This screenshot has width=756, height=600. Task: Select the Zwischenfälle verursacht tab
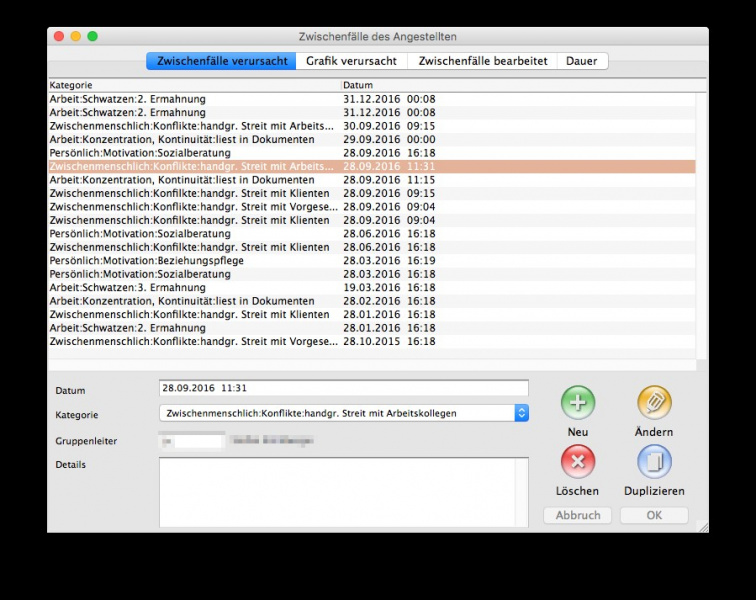[x=222, y=61]
